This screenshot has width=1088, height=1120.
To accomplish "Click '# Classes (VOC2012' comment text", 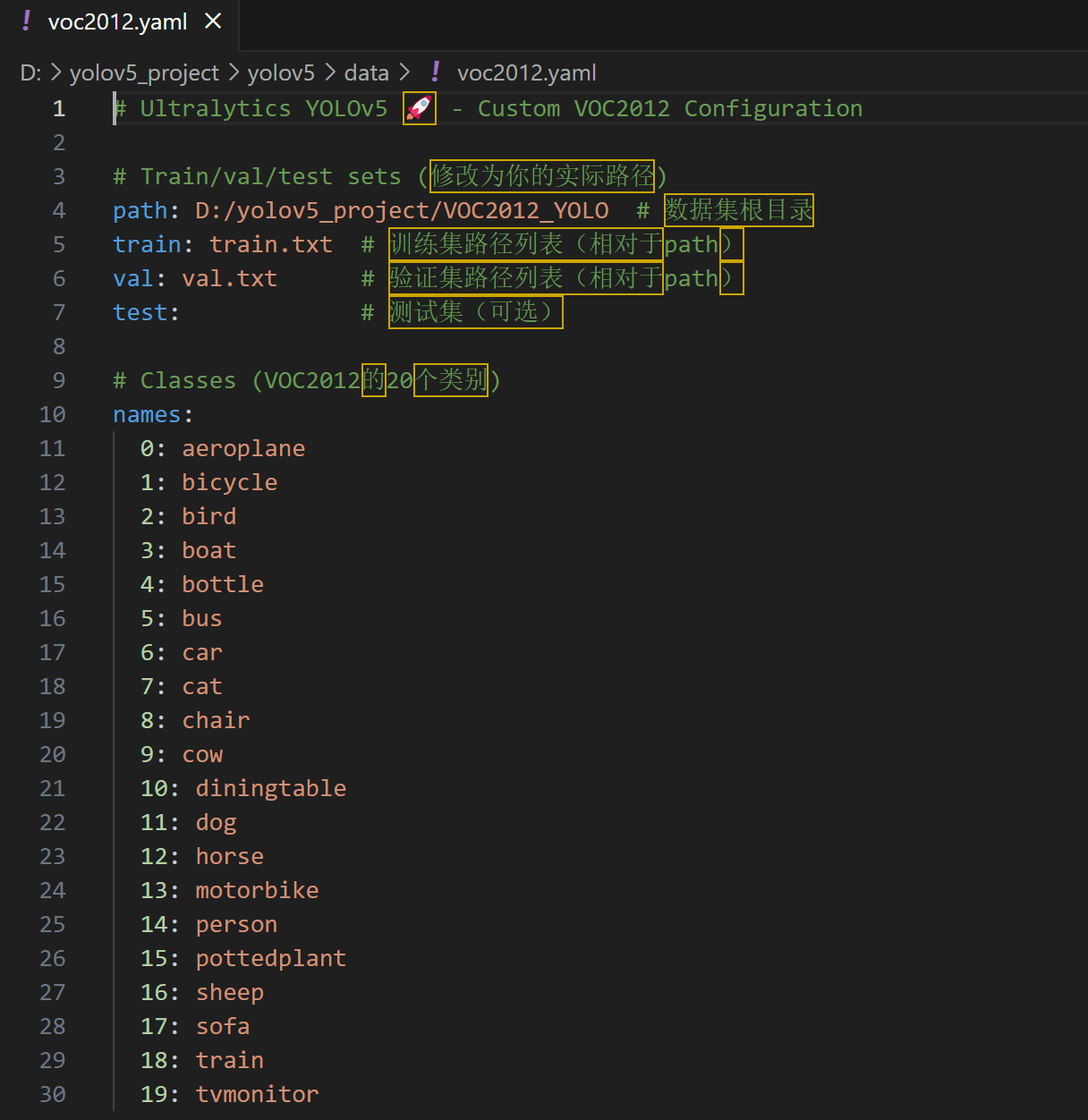I will click(x=236, y=381).
